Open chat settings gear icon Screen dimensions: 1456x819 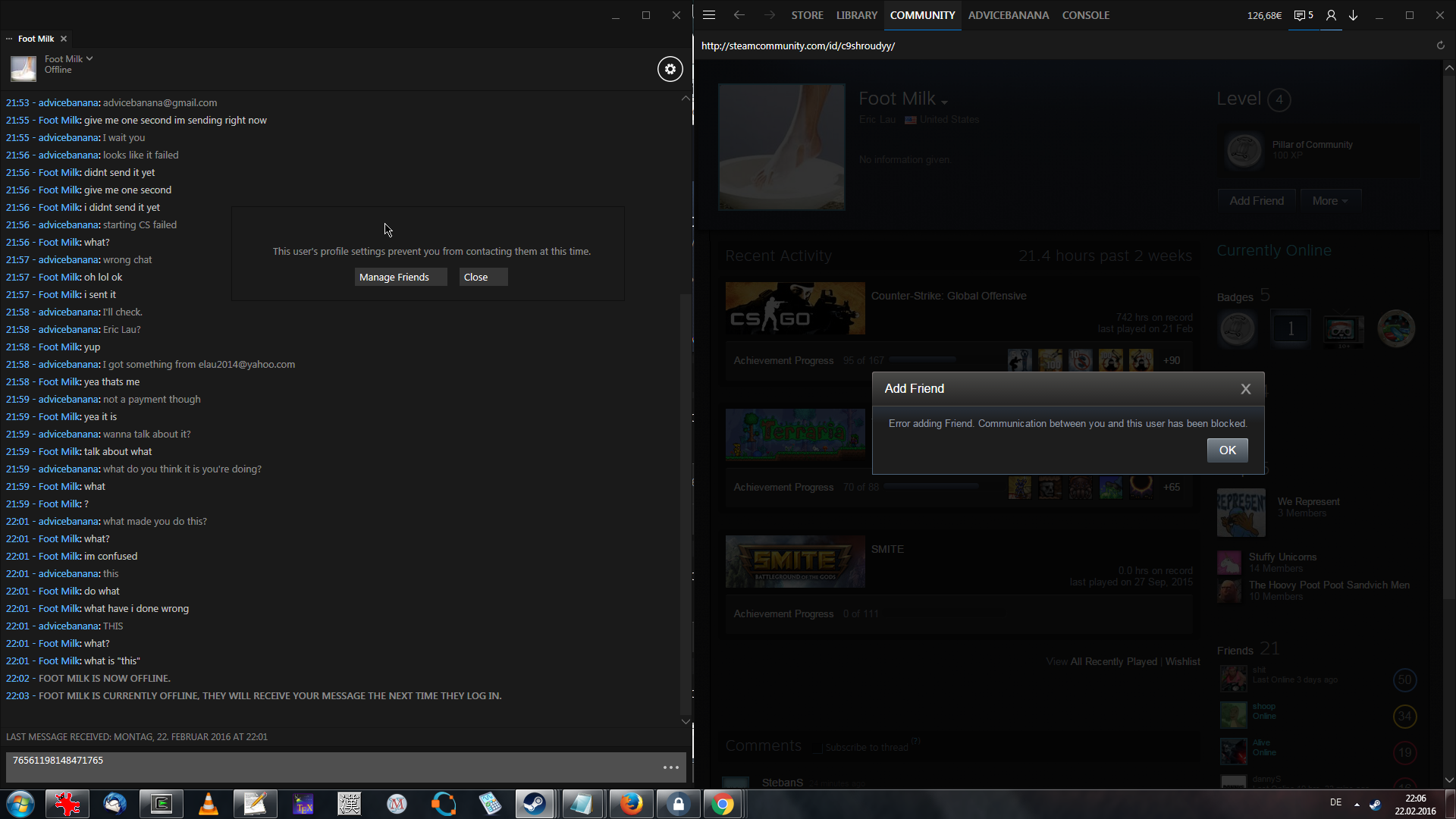[670, 69]
